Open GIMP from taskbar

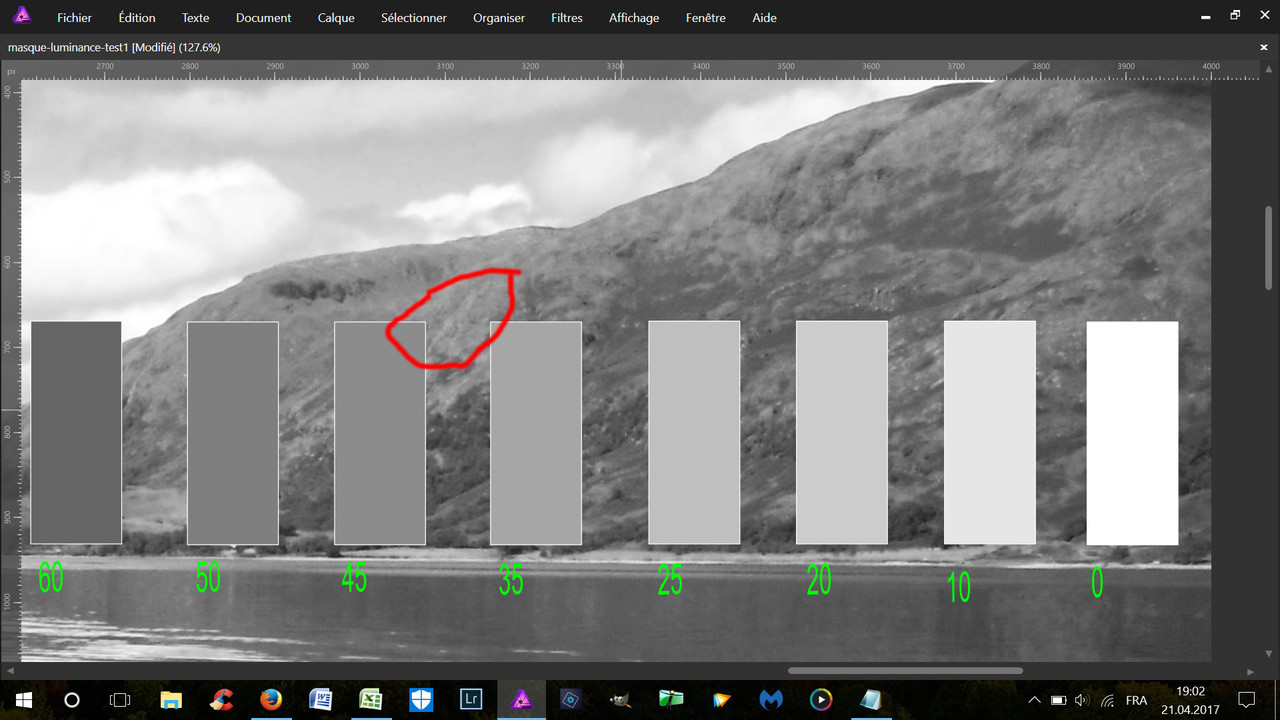point(621,700)
